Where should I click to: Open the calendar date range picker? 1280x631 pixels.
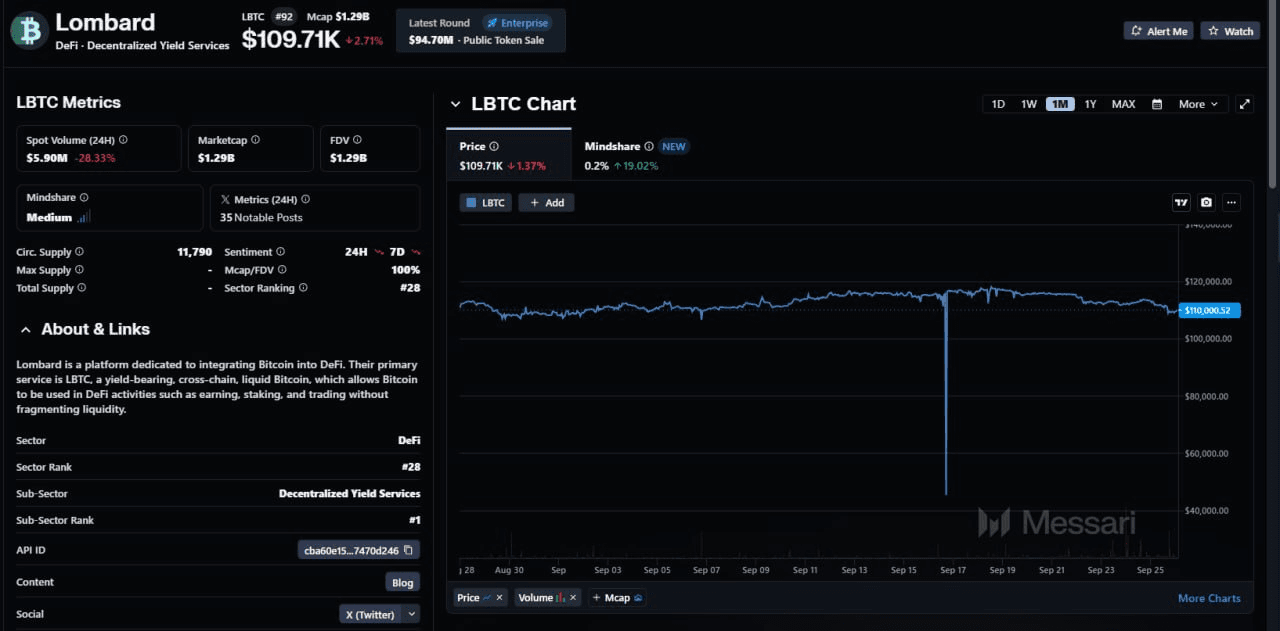(x=1157, y=104)
